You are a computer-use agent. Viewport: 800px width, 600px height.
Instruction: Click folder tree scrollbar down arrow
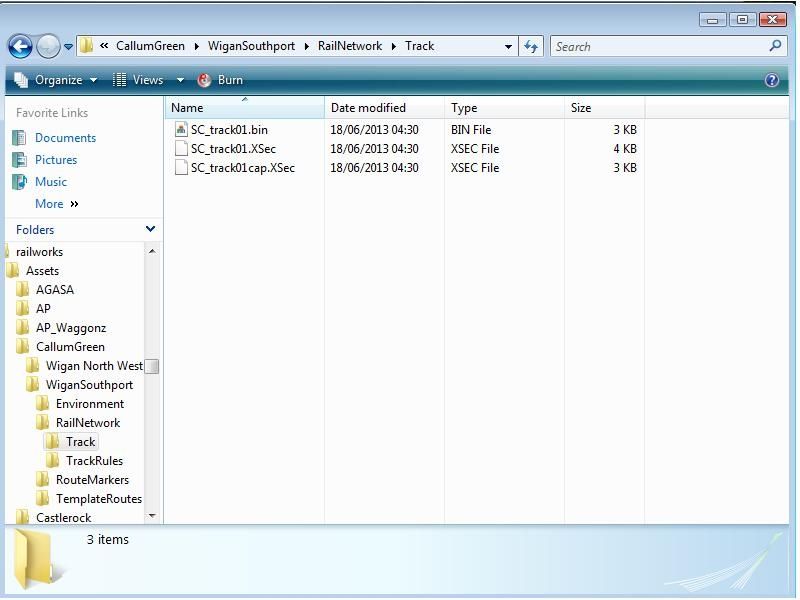152,516
